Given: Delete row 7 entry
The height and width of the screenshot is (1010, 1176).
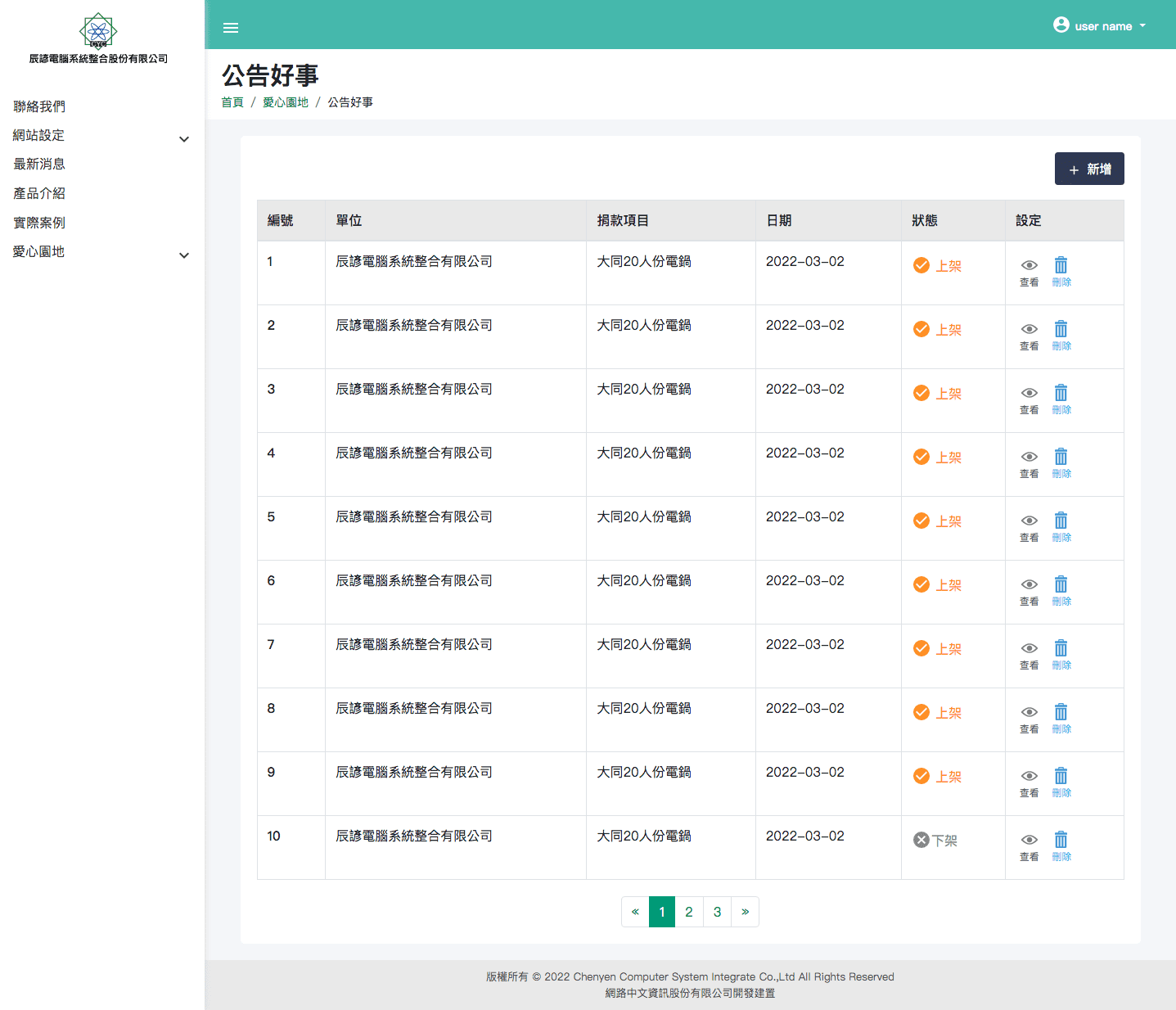Looking at the screenshot, I should [x=1061, y=655].
